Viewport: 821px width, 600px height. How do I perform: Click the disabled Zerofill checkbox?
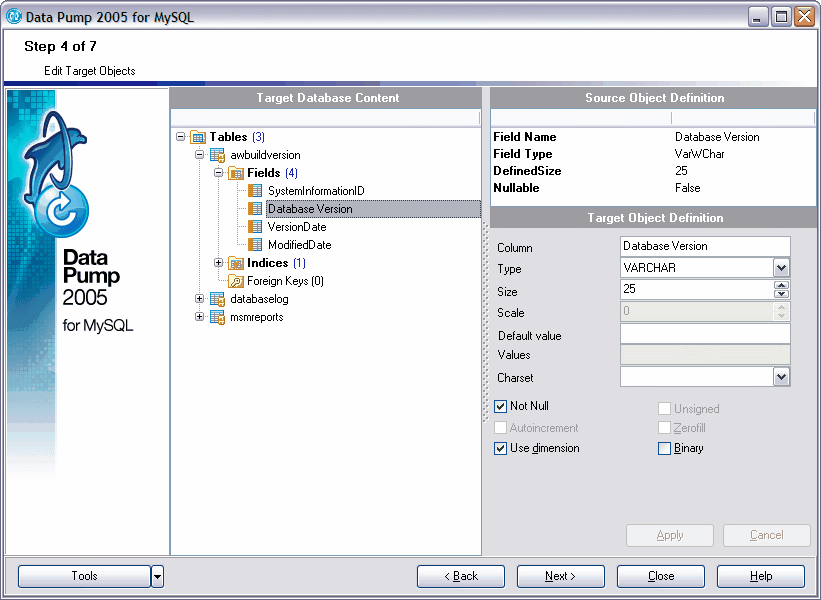point(664,428)
